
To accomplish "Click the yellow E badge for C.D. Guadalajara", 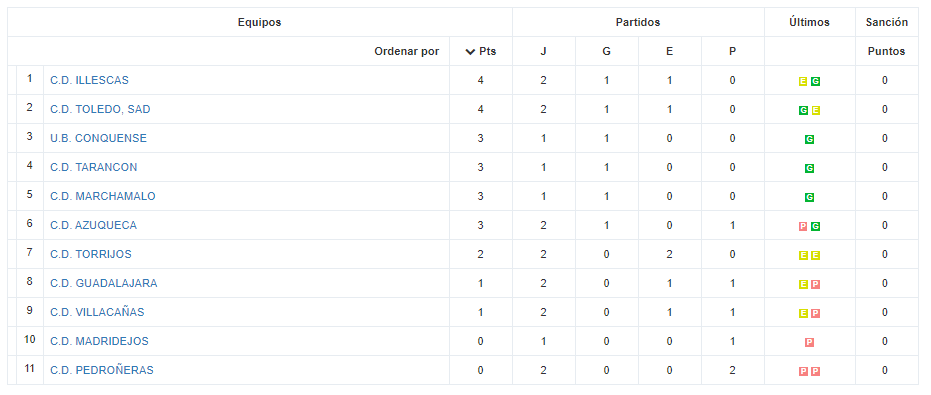I will point(803,285).
